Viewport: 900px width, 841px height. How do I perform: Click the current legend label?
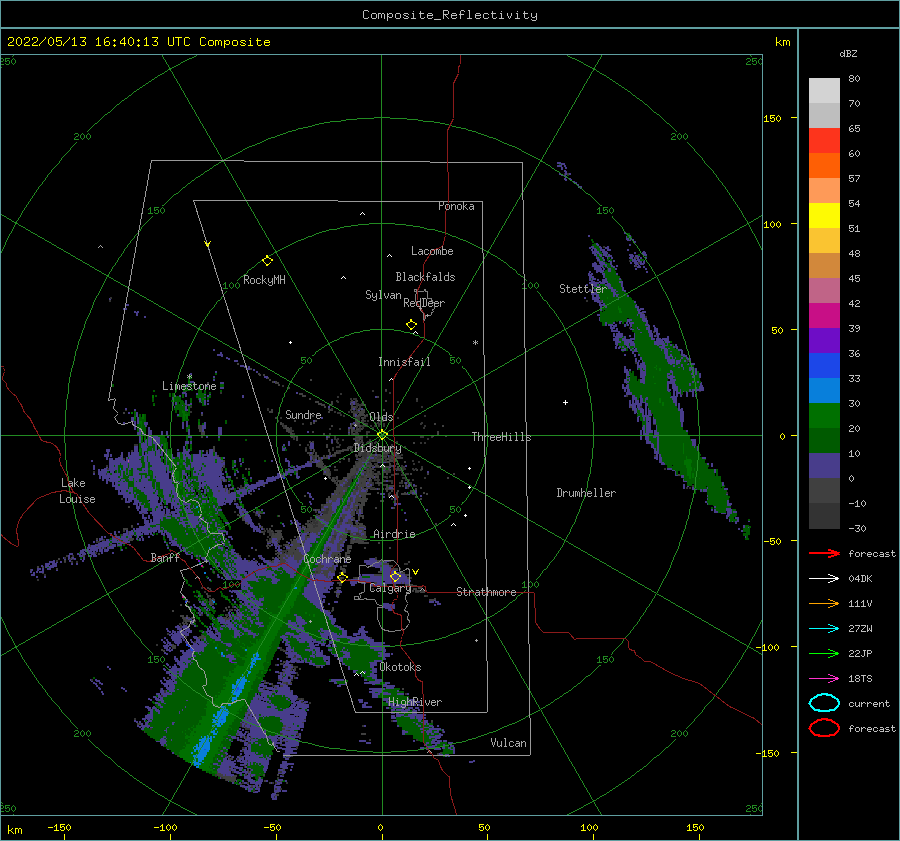(x=868, y=704)
